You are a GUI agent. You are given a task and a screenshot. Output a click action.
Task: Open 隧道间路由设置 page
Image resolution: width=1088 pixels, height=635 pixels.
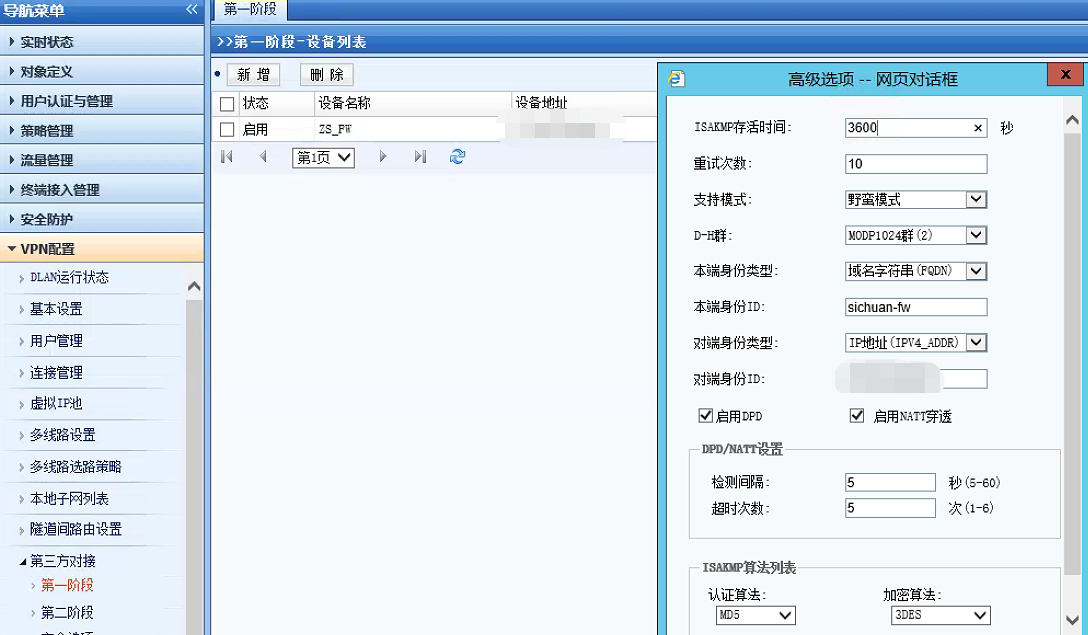pos(76,530)
